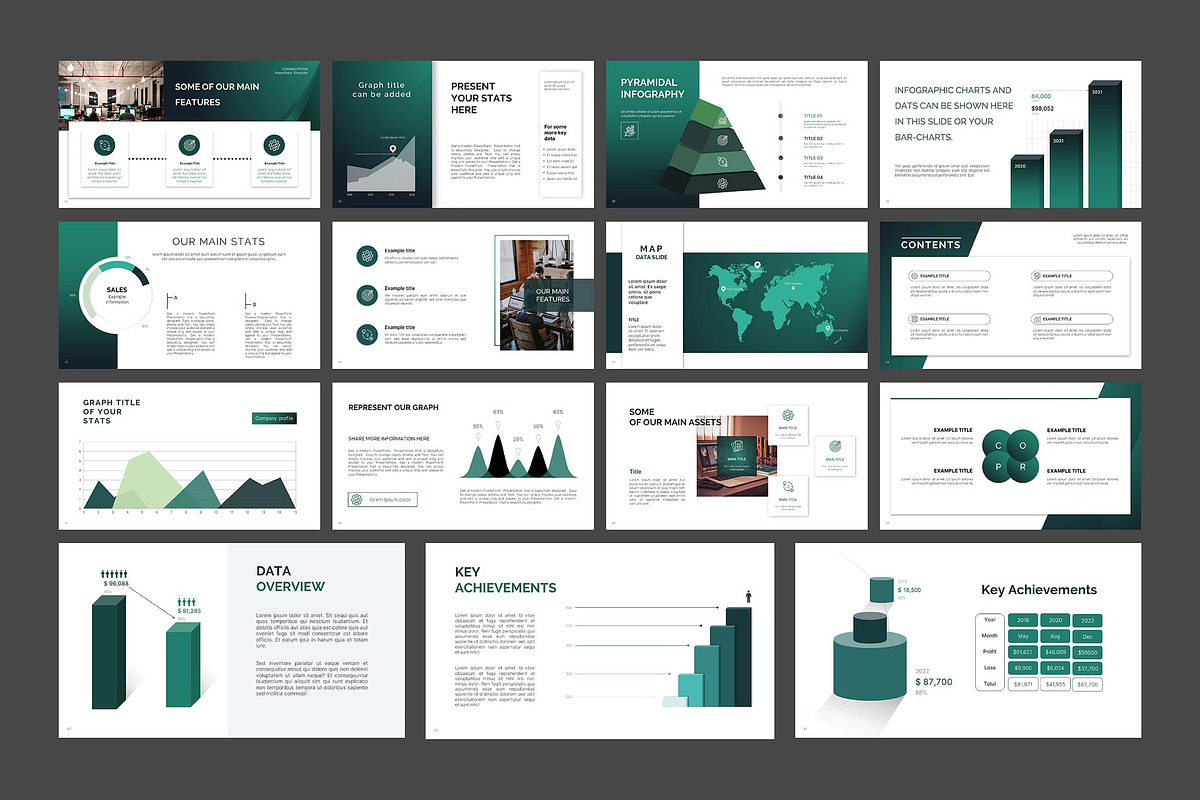Click target icon in Some Of Our Main Features slide

click(x=190, y=145)
